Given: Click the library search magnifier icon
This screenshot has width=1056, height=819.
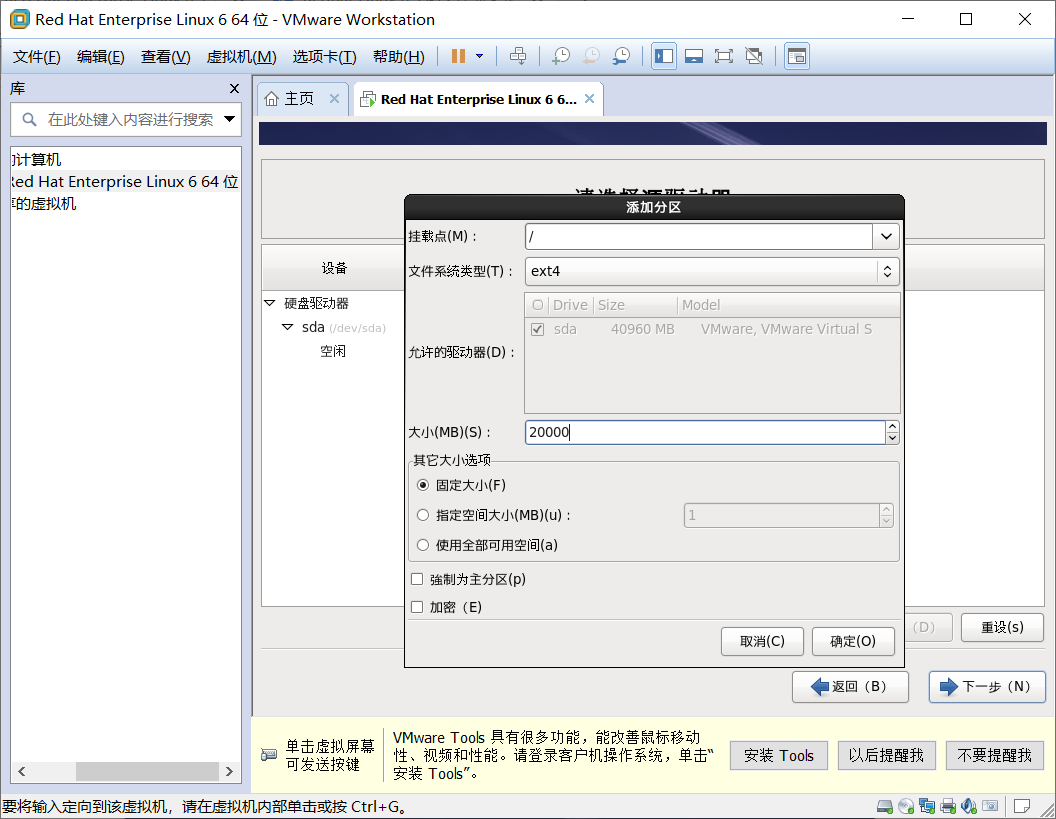Looking at the screenshot, I should 29,120.
